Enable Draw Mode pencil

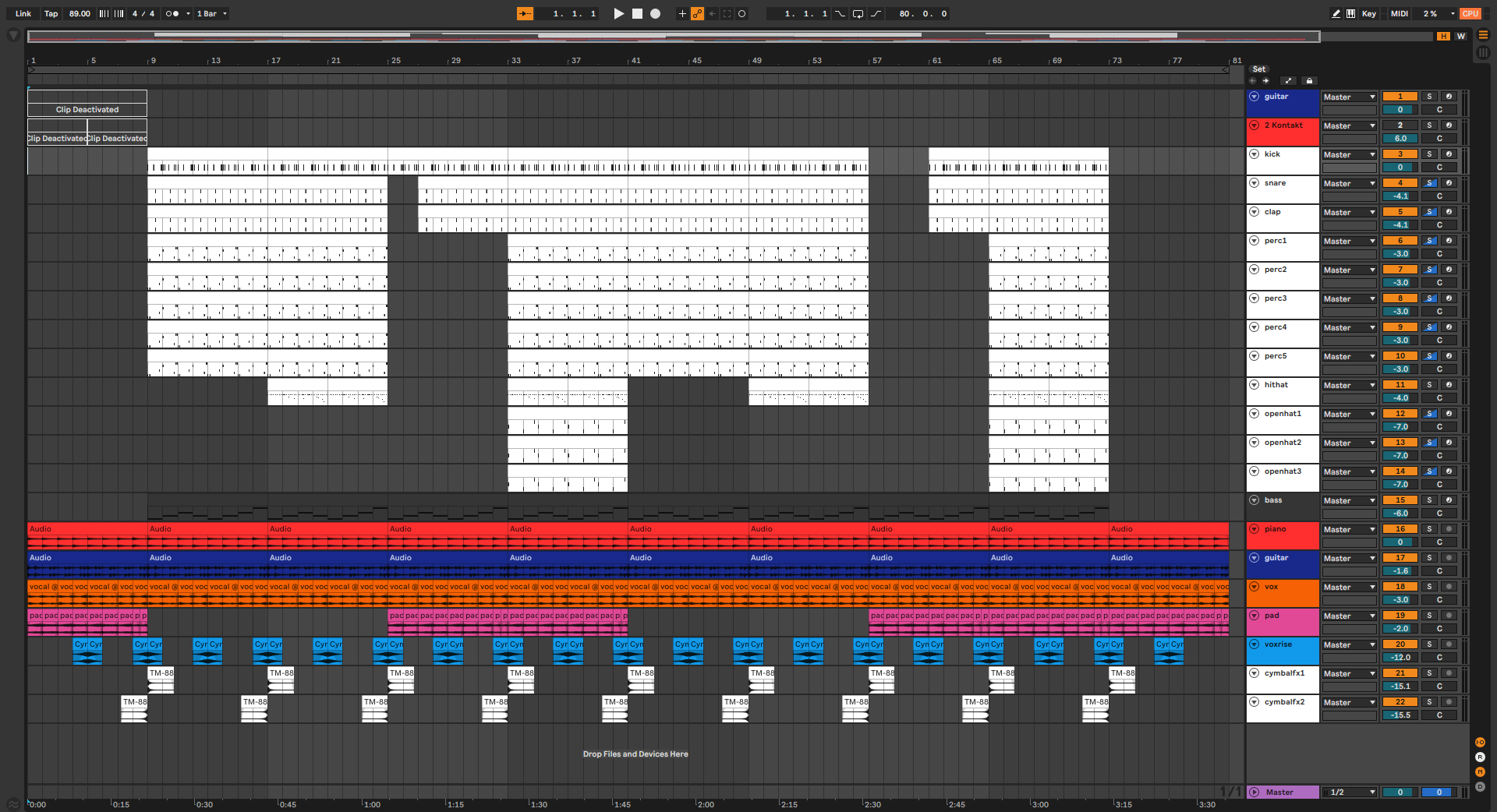click(1336, 13)
